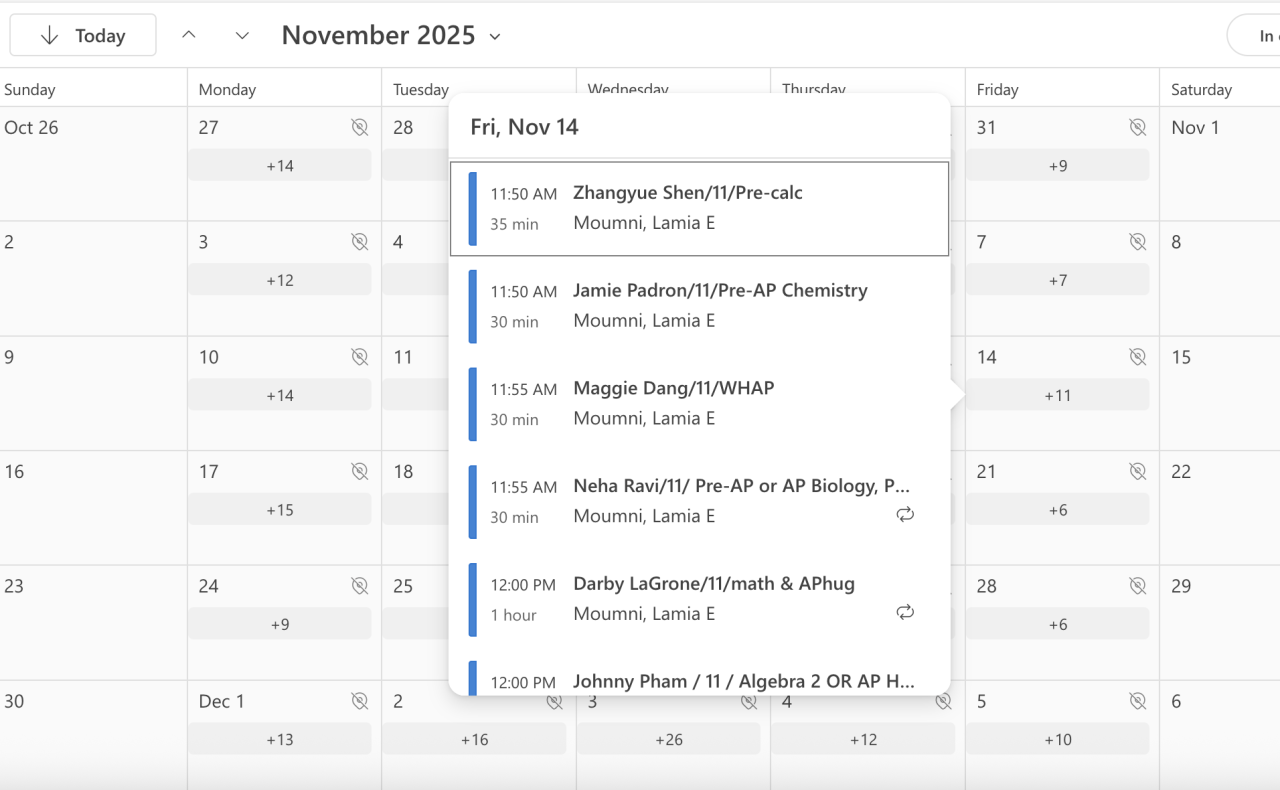Screen dimensions: 1280x790
Task: Click the no-location icon on Monday 17
Action: tap(360, 471)
